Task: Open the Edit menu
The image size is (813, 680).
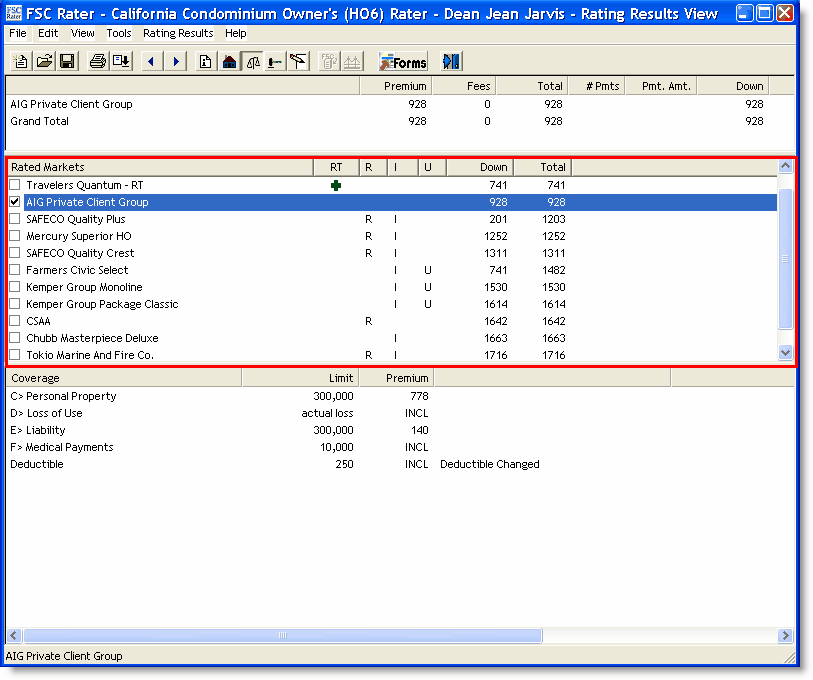Action: click(x=48, y=33)
